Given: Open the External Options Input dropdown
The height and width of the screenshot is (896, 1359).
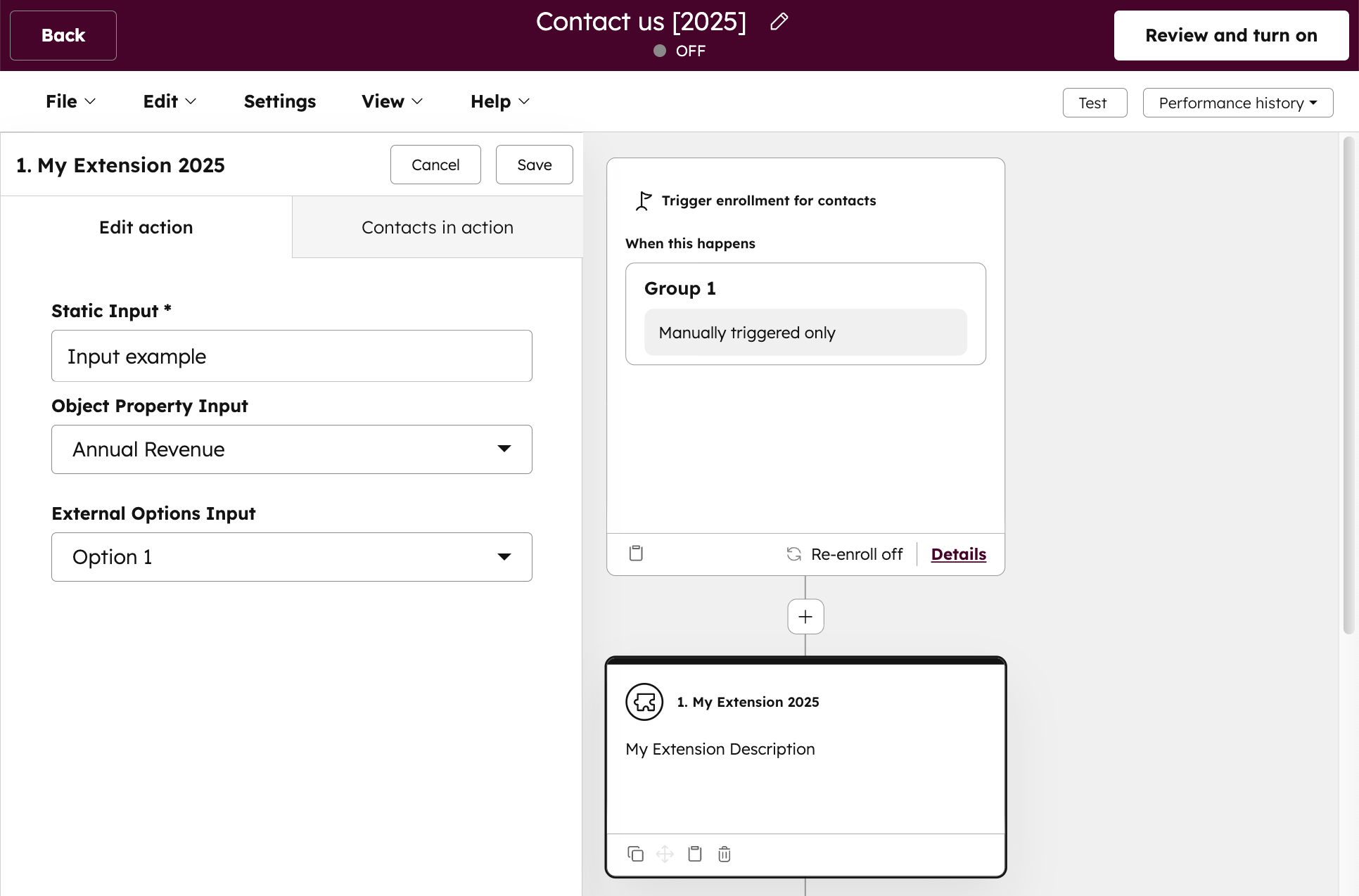Looking at the screenshot, I should point(291,557).
